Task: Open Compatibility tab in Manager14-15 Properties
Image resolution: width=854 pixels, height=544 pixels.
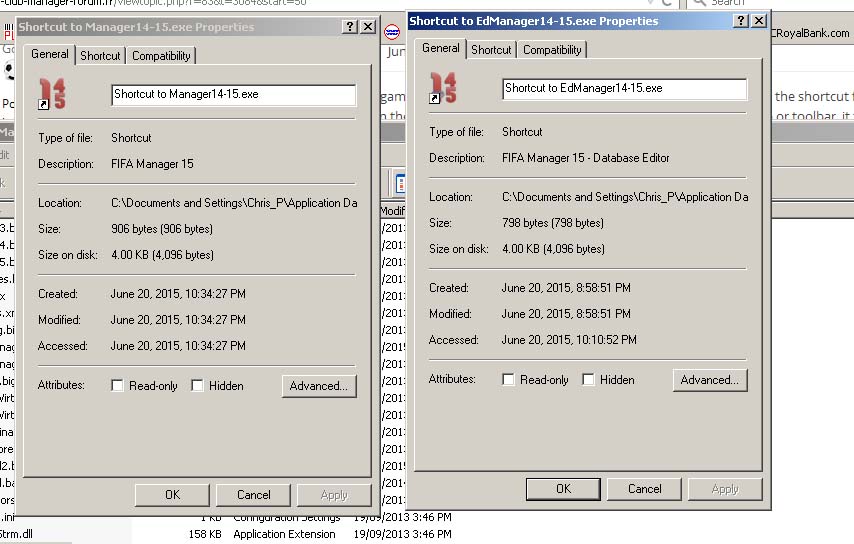Action: point(161,56)
